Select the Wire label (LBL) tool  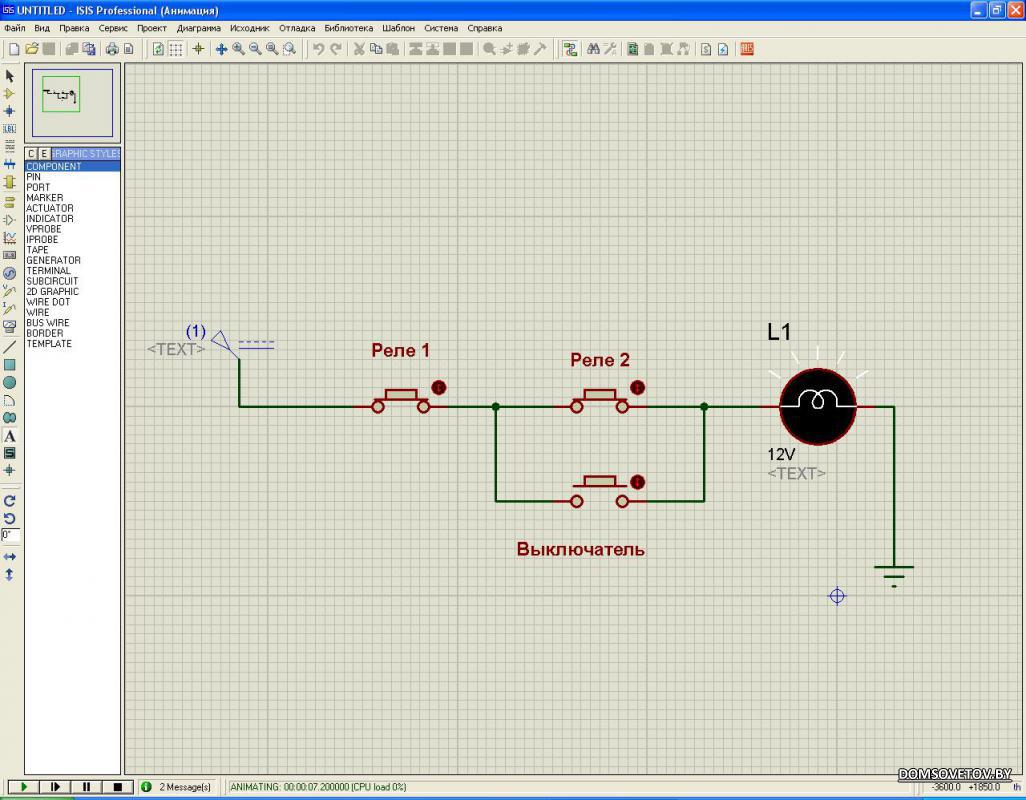(x=9, y=129)
